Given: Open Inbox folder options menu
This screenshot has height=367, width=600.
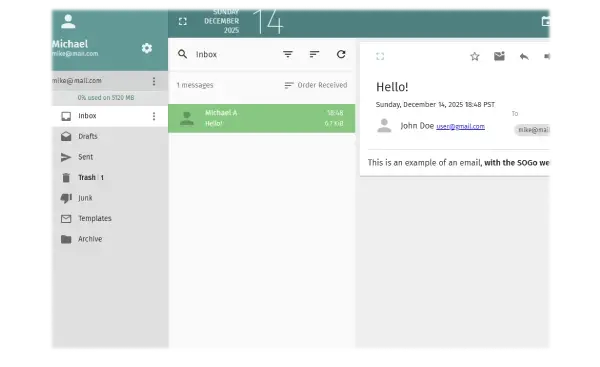Looking at the screenshot, I should coord(154,116).
